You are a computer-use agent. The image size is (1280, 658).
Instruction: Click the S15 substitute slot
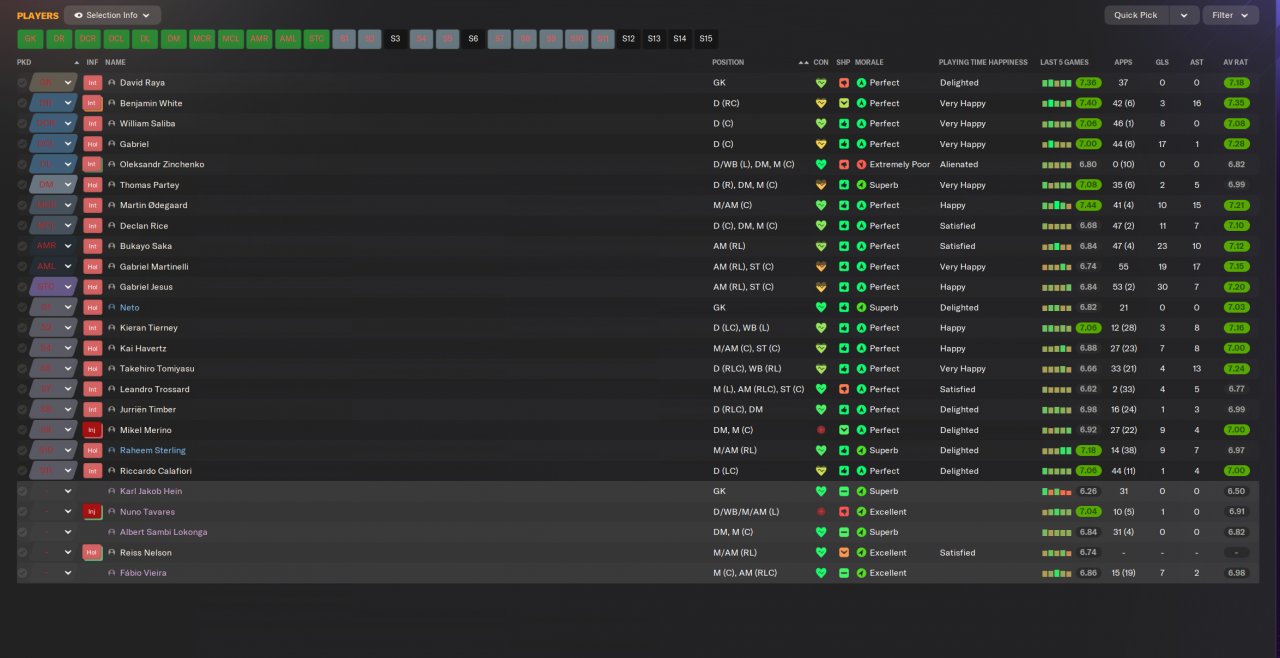point(706,39)
